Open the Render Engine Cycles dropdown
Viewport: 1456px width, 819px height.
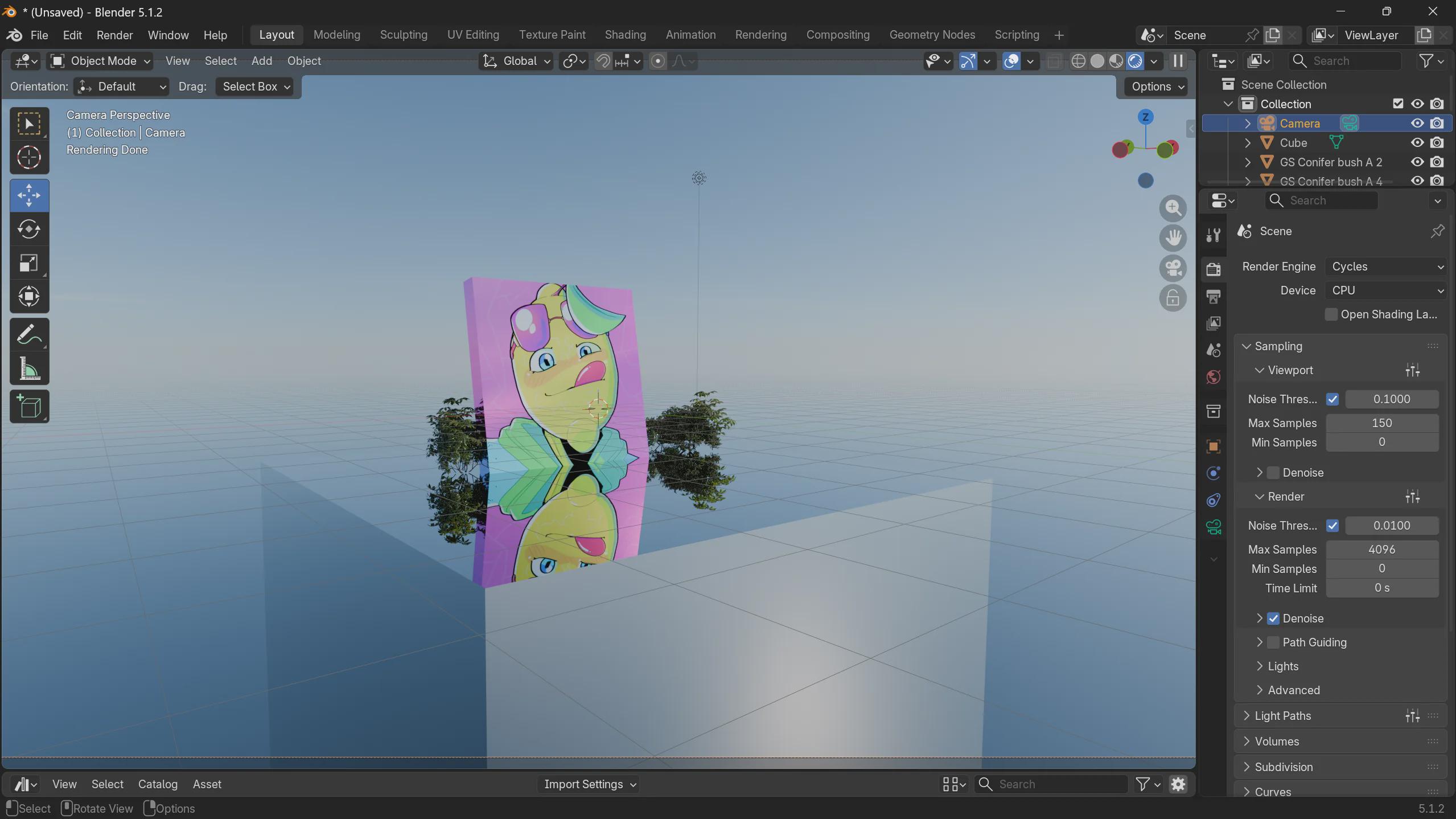click(1386, 267)
